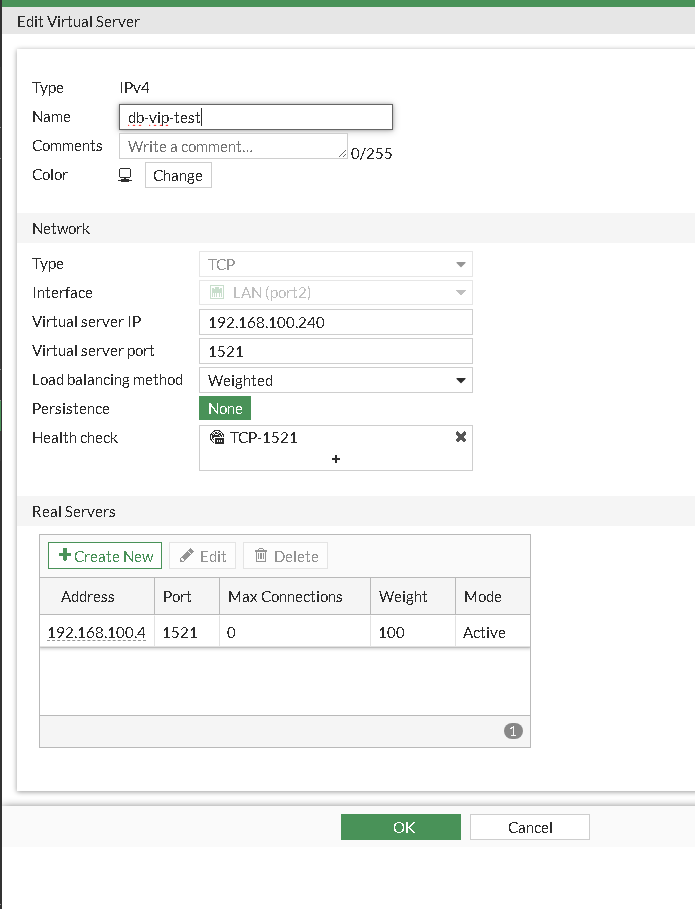Click the real servers count badge
Viewport: 695px width, 909px height.
pyautogui.click(x=514, y=731)
